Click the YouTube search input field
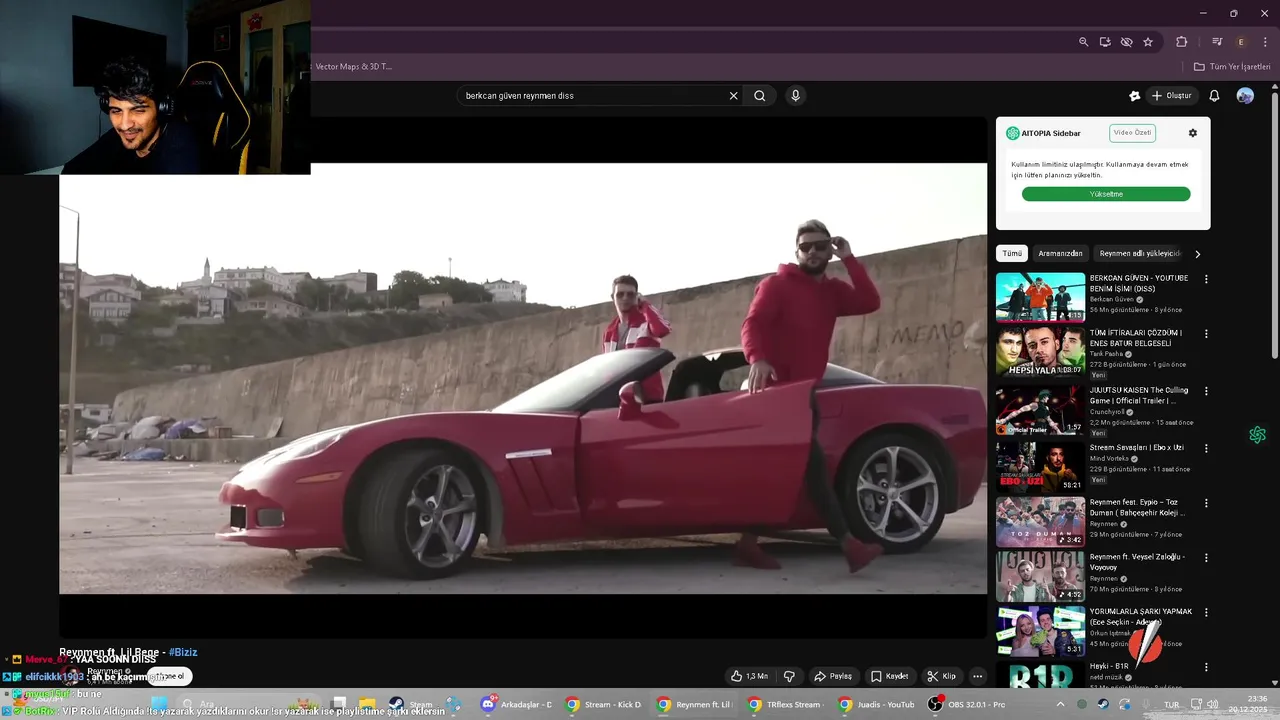1280x720 pixels. (x=595, y=96)
